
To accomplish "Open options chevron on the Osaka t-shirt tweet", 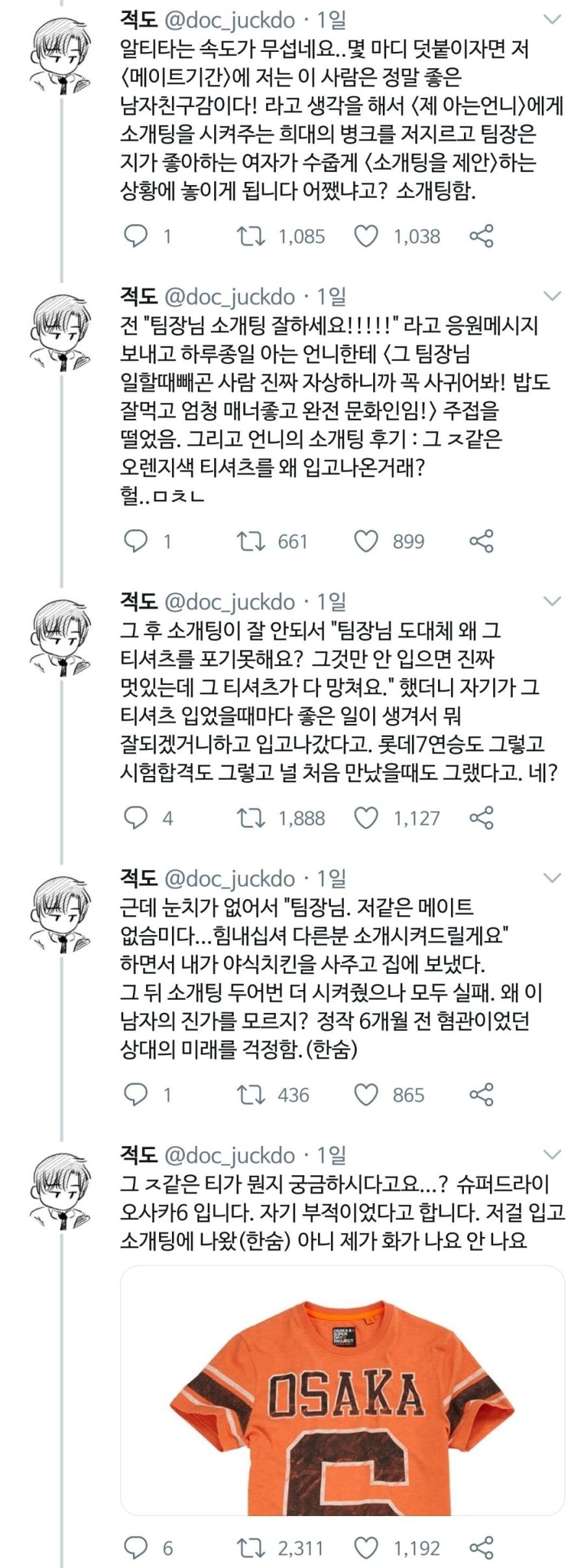I will pos(552,1154).
